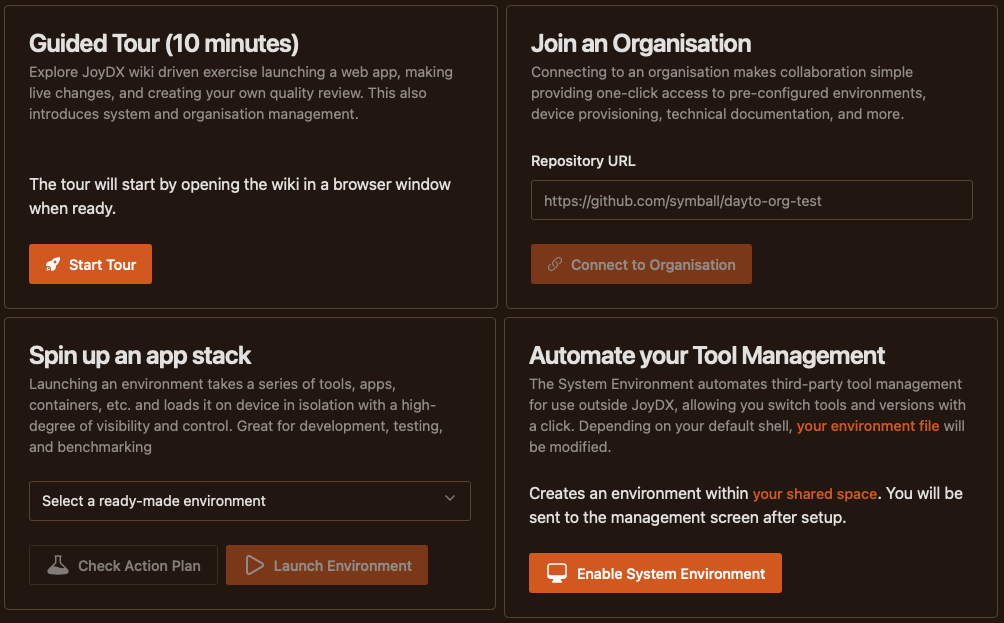Click the monitor icon on Enable System Environment
1004x623 pixels.
557,574
